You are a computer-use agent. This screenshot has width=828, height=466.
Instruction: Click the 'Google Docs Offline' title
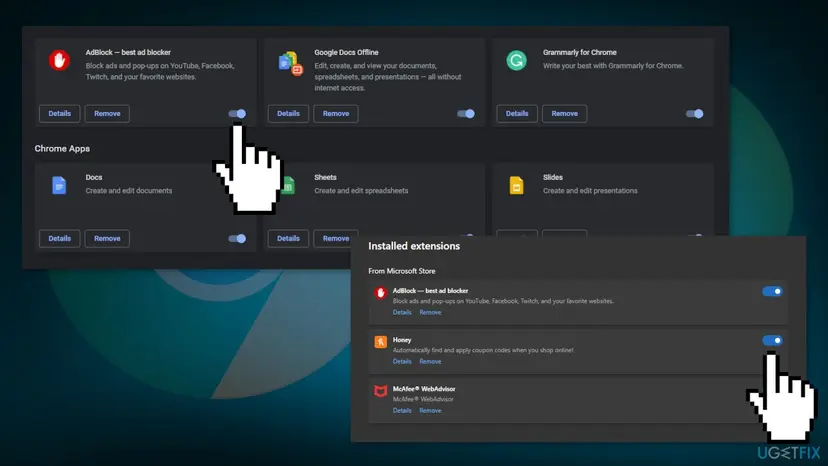tap(346, 52)
